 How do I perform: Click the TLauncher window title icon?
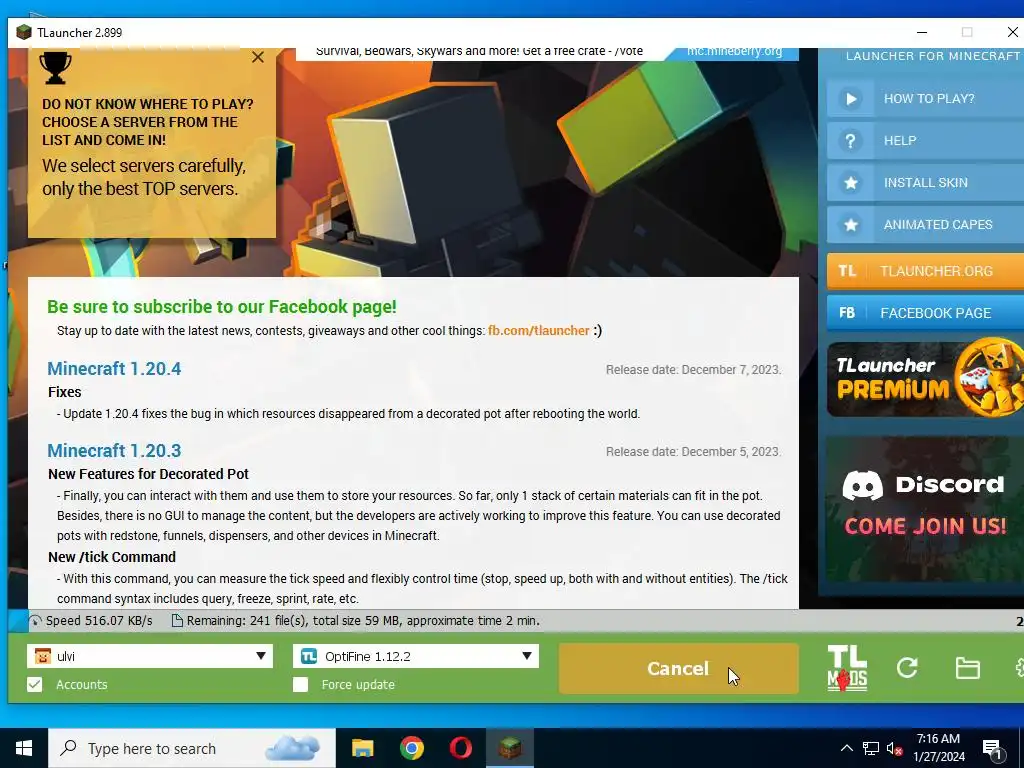pos(24,32)
